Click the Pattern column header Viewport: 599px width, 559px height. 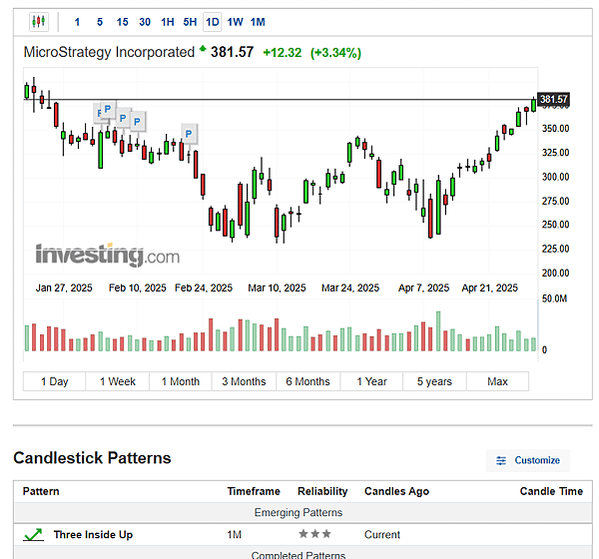coord(41,491)
